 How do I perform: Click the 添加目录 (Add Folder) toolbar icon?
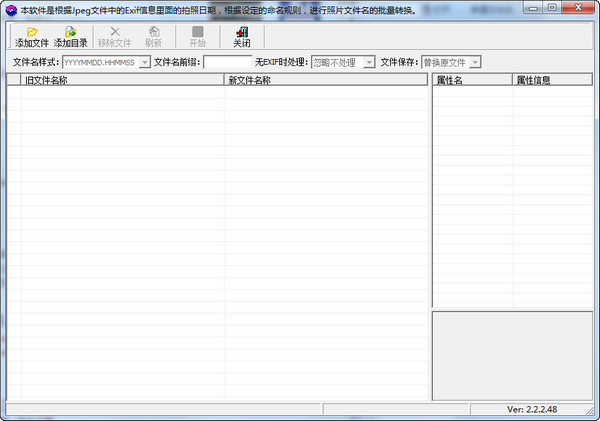pos(72,32)
